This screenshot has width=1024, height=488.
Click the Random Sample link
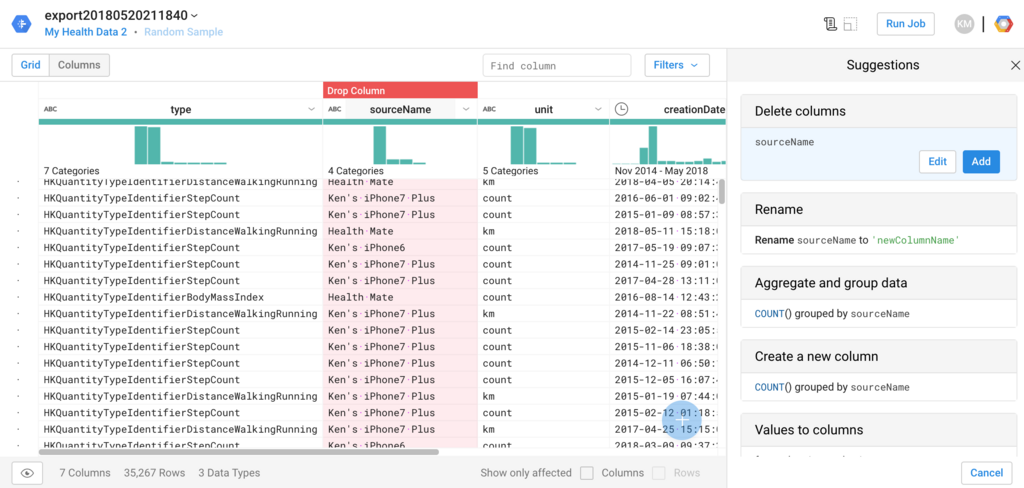(184, 32)
